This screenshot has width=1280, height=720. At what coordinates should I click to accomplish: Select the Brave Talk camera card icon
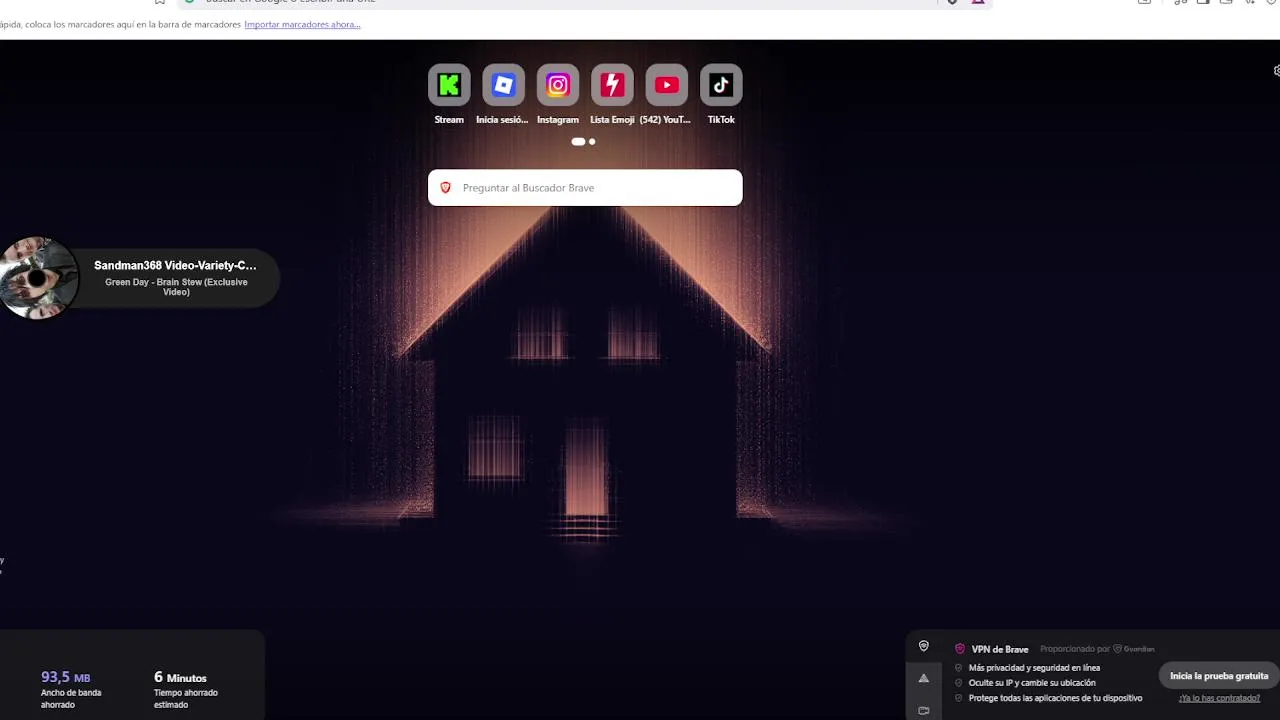(x=924, y=711)
